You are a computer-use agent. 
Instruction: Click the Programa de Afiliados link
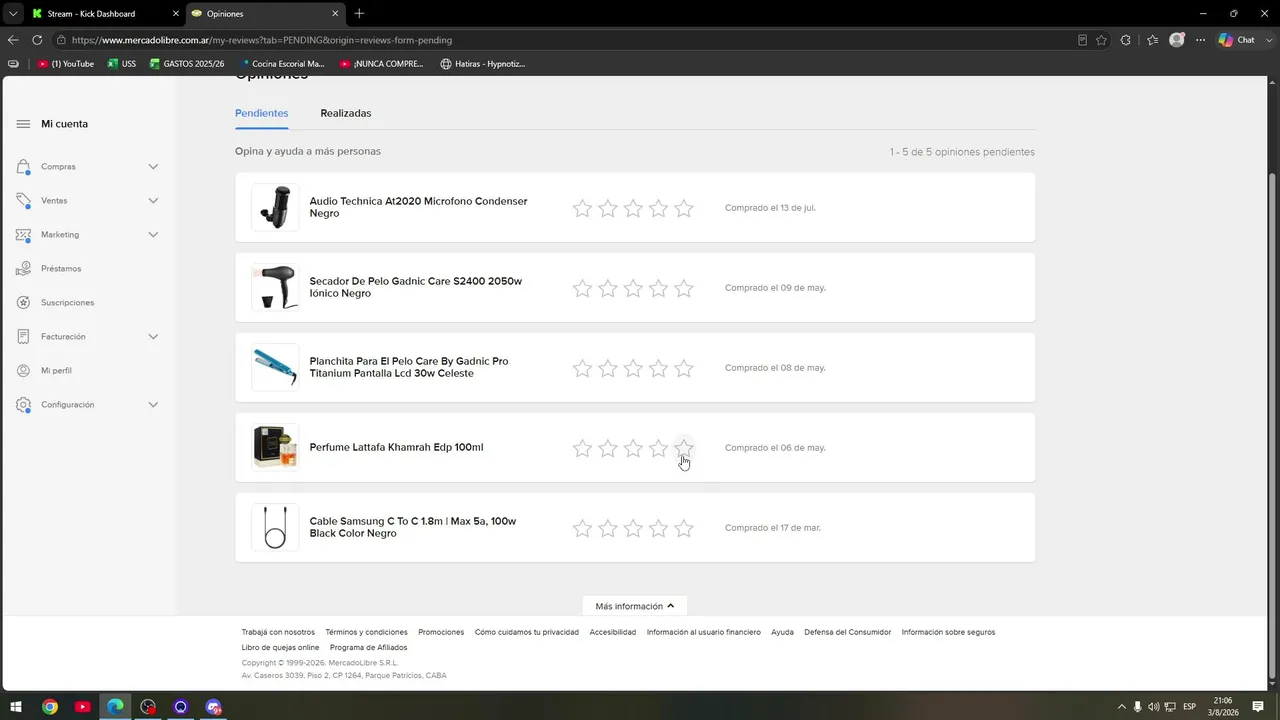pyautogui.click(x=368, y=647)
